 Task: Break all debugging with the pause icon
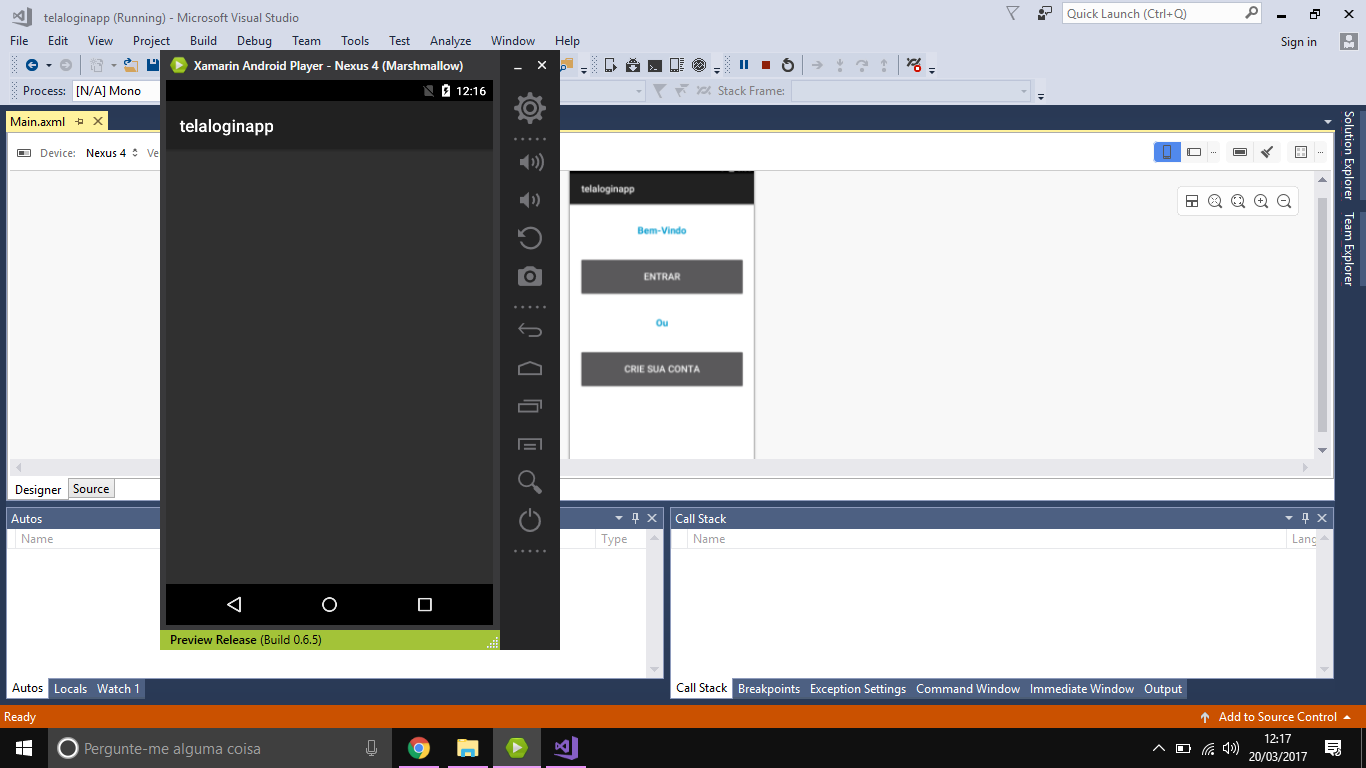click(x=744, y=65)
